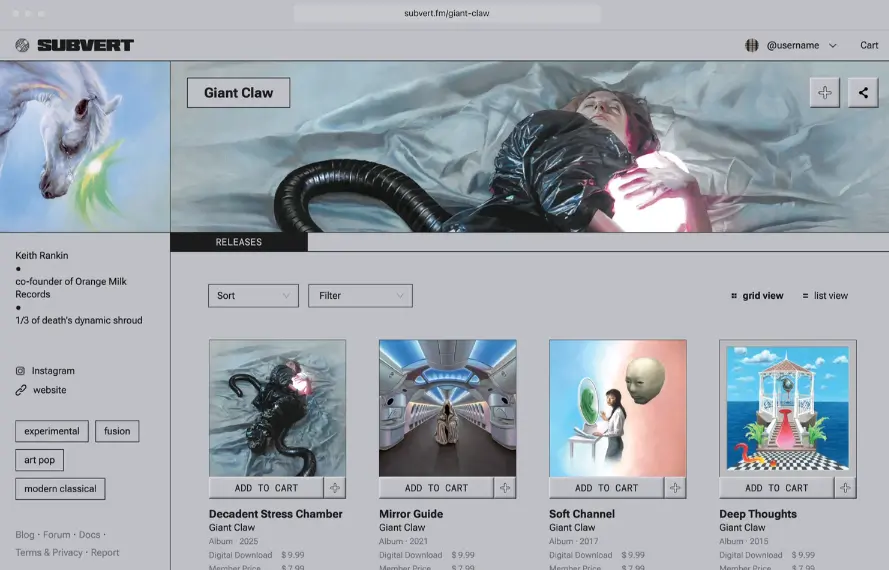Open the Mirror Guide title link
The width and height of the screenshot is (889, 570).
point(411,514)
